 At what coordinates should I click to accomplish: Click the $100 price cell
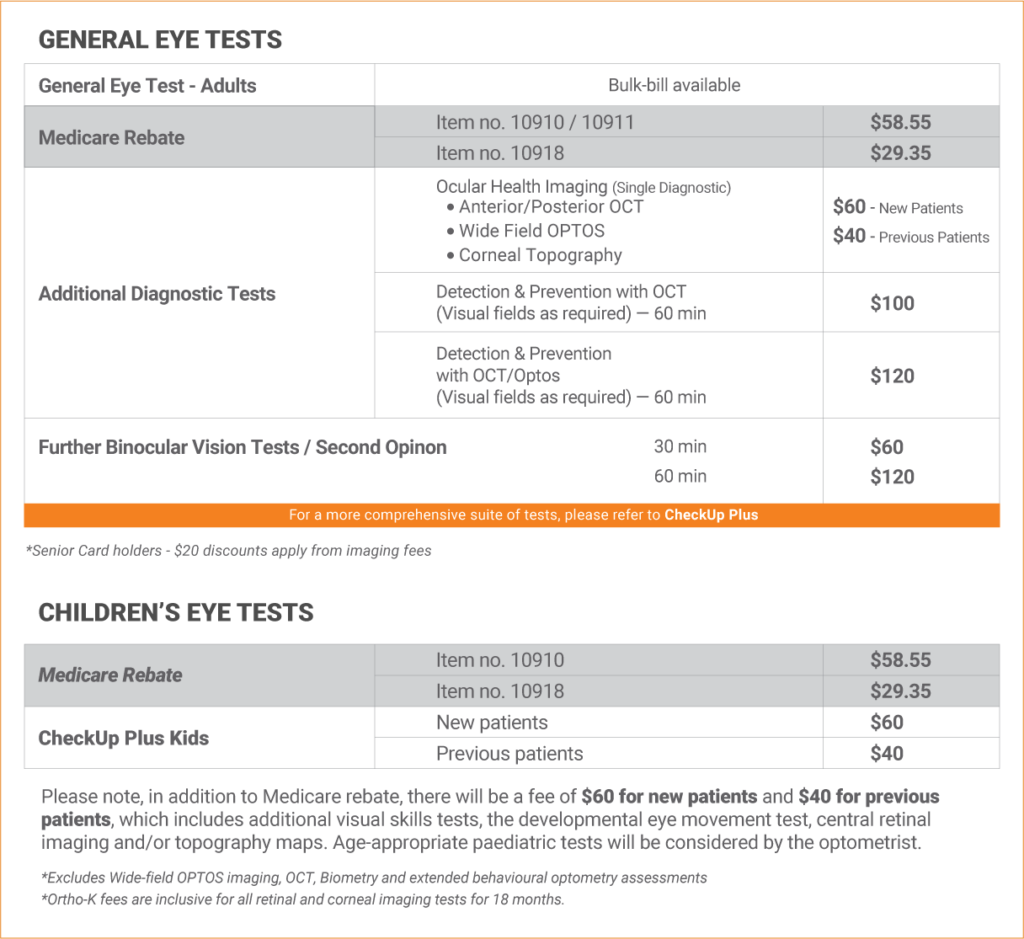click(892, 303)
